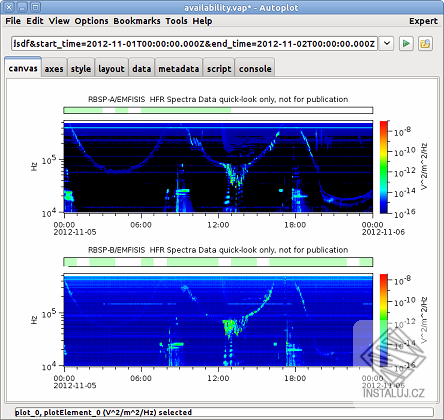The width and height of the screenshot is (444, 420).
Task: Click the data URI address field
Action: click(195, 44)
